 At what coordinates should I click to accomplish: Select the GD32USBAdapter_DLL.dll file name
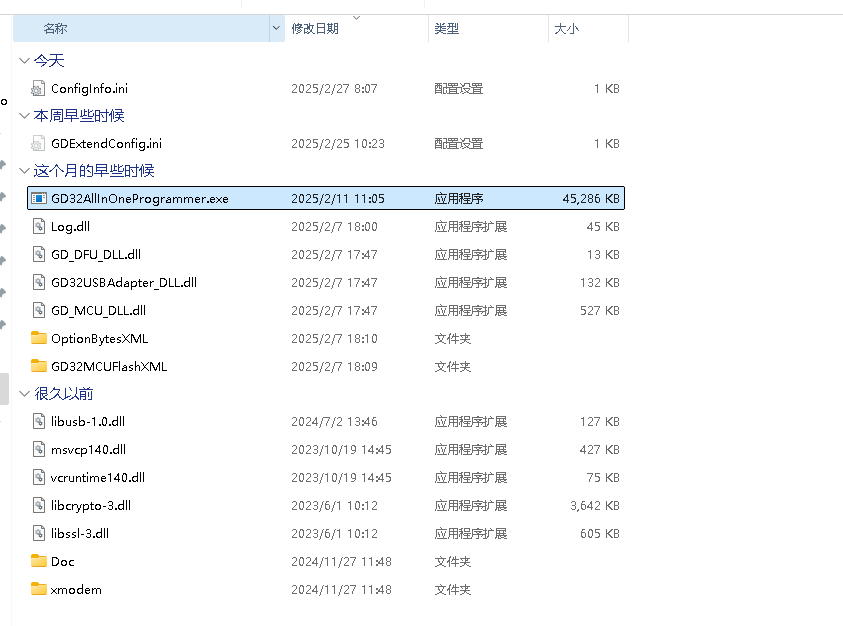click(x=124, y=283)
